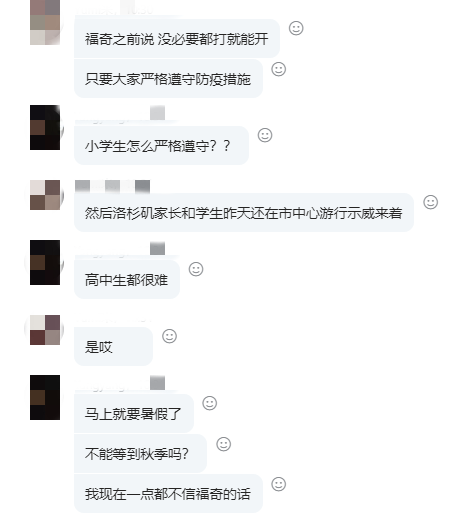Add emoji reaction to 是哎 message

click(169, 336)
